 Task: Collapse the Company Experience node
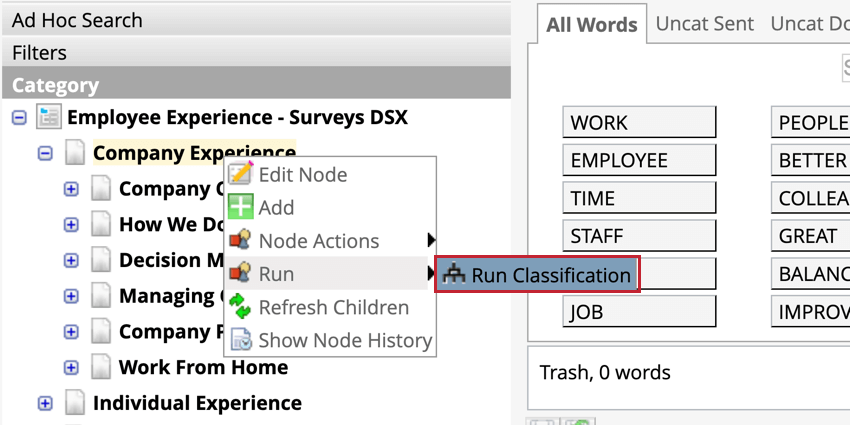click(x=45, y=153)
